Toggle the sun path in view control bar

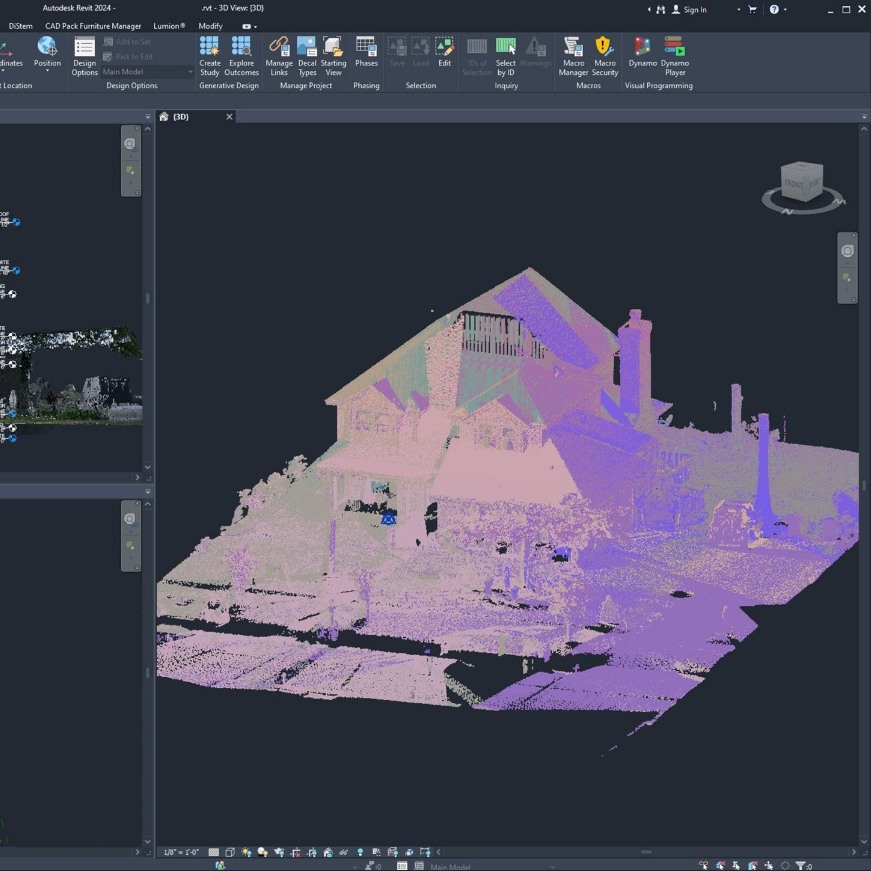pos(246,852)
